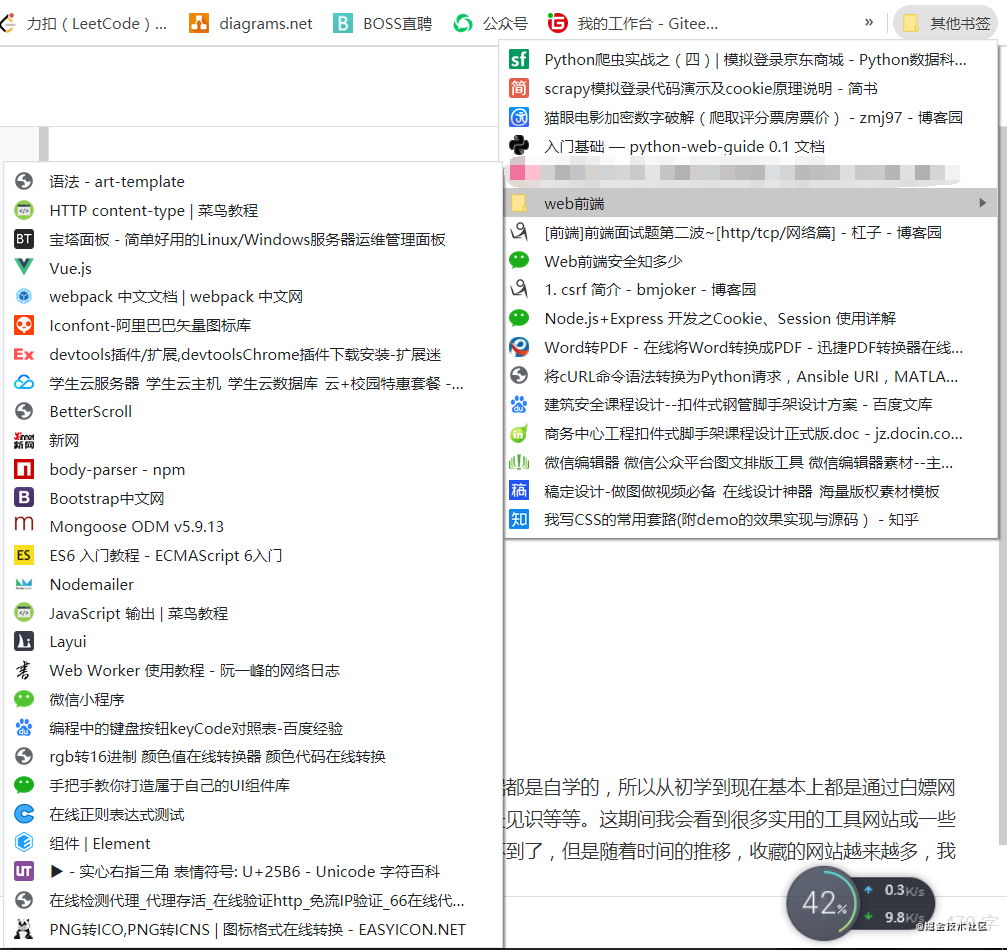The image size is (1007, 950).
Task: Click the 简书 icon for scrapy模拟登录 bookmark
Action: click(x=519, y=88)
